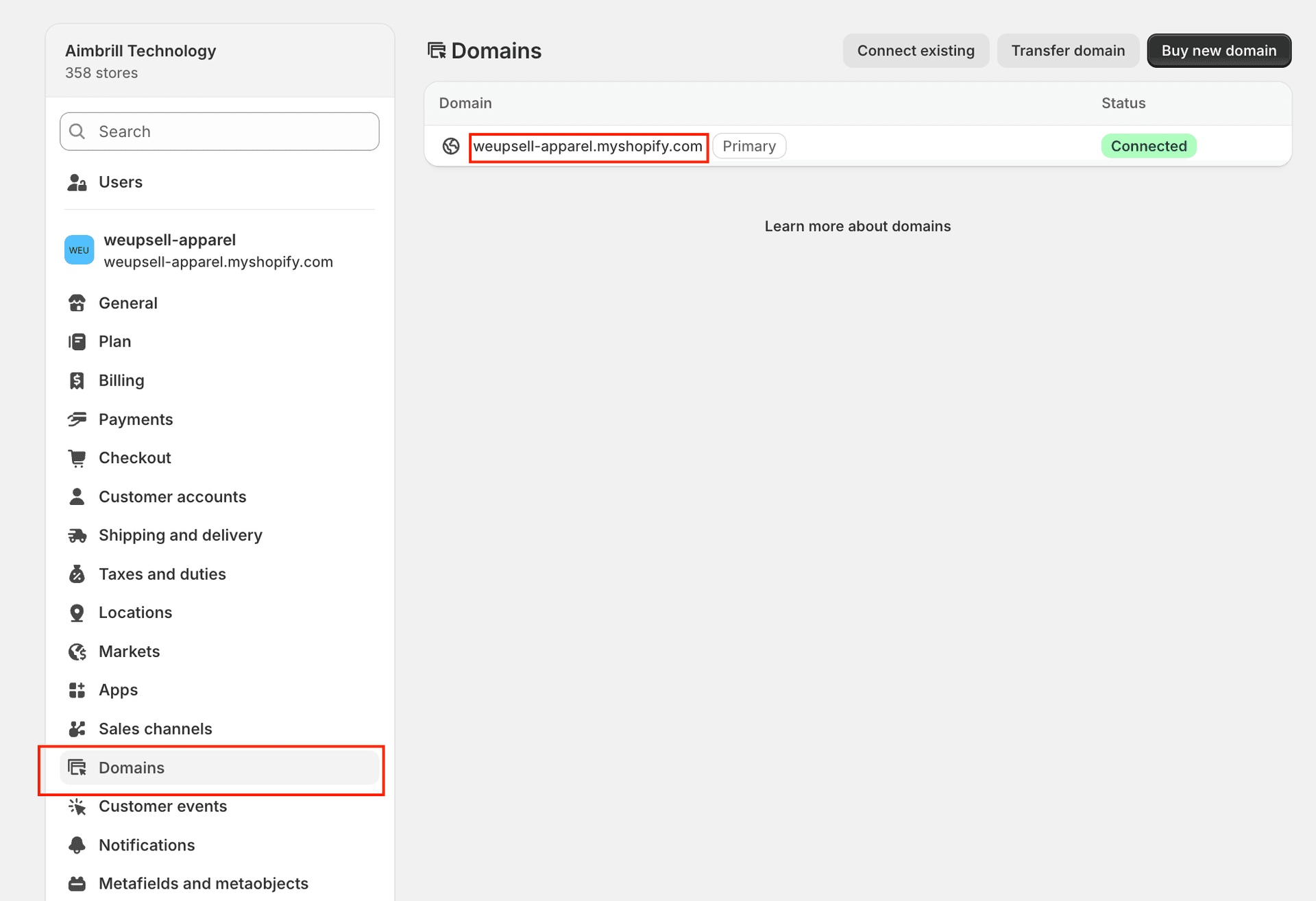Click the Connect existing button
Screen dimensions: 1316x901
pyautogui.click(x=916, y=51)
